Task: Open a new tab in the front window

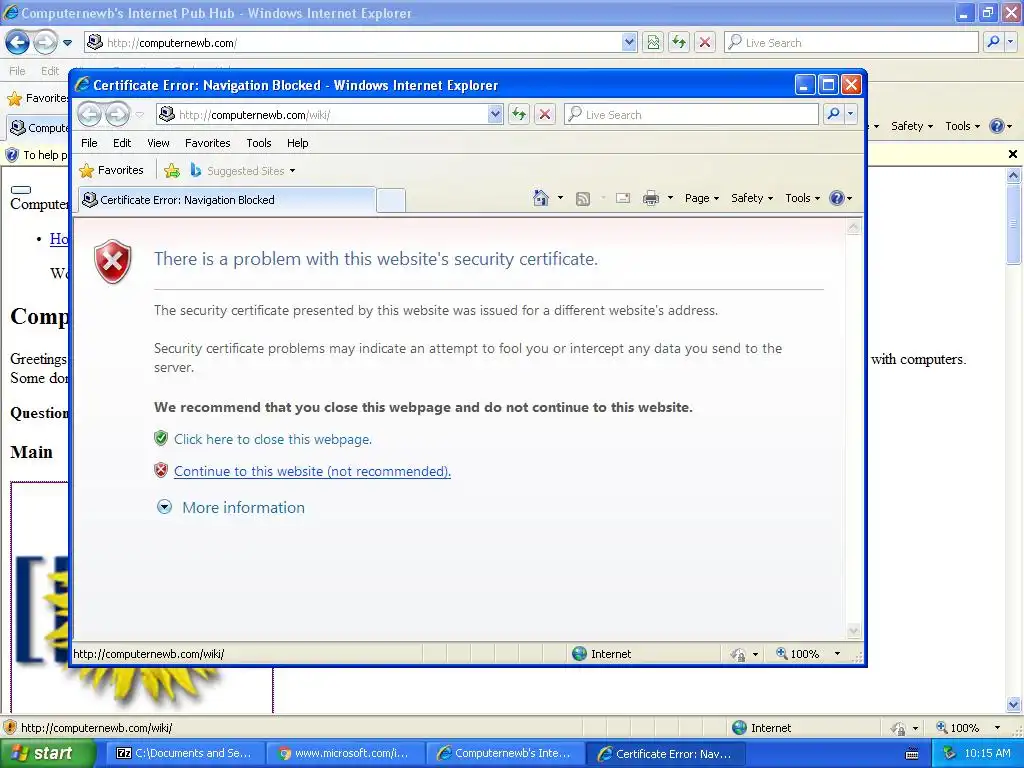Action: [391, 200]
